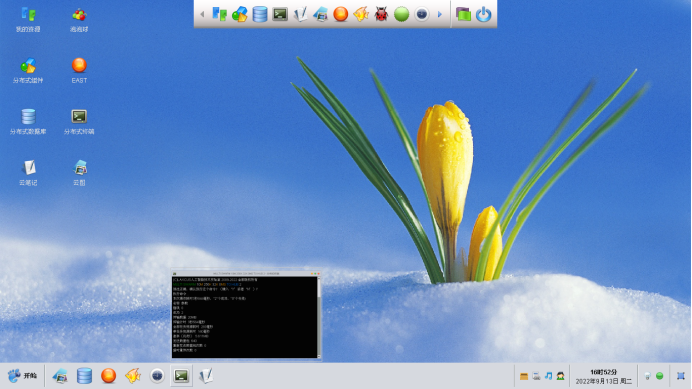Launch notebook icon in the top dock
This screenshot has height=389, width=692.
point(301,14)
